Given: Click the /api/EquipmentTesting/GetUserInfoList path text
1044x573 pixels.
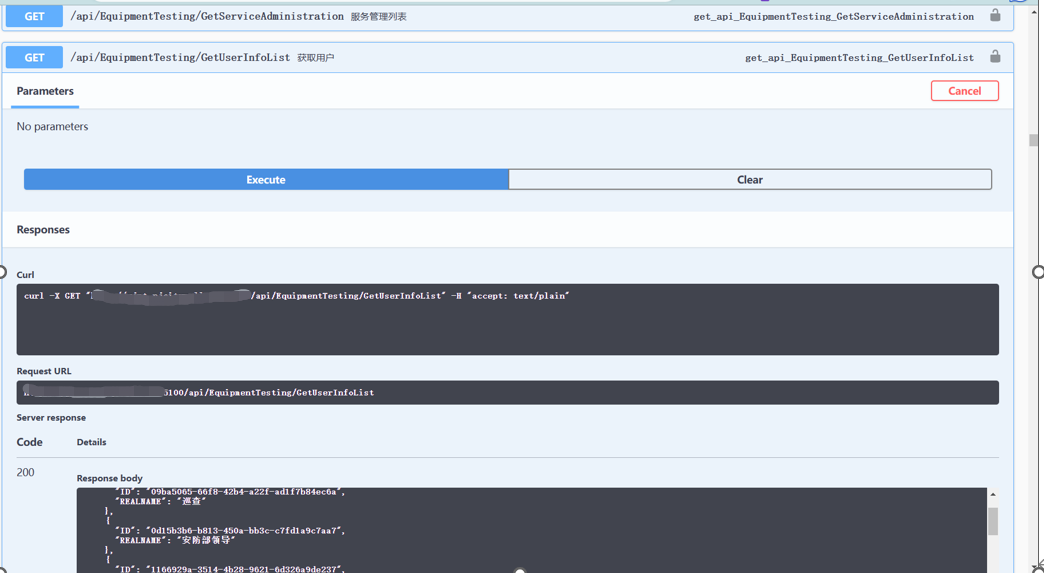Looking at the screenshot, I should click(180, 57).
